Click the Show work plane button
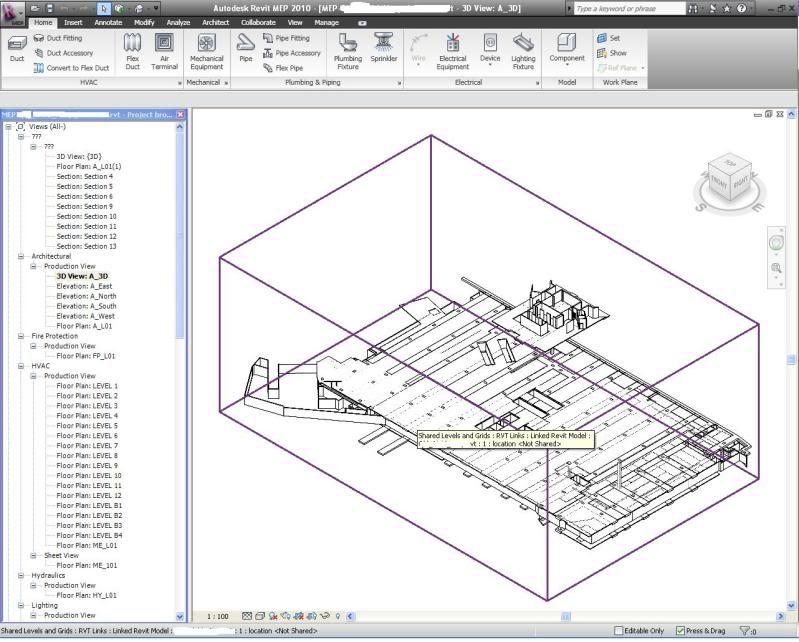The height and width of the screenshot is (642, 799). coord(612,53)
